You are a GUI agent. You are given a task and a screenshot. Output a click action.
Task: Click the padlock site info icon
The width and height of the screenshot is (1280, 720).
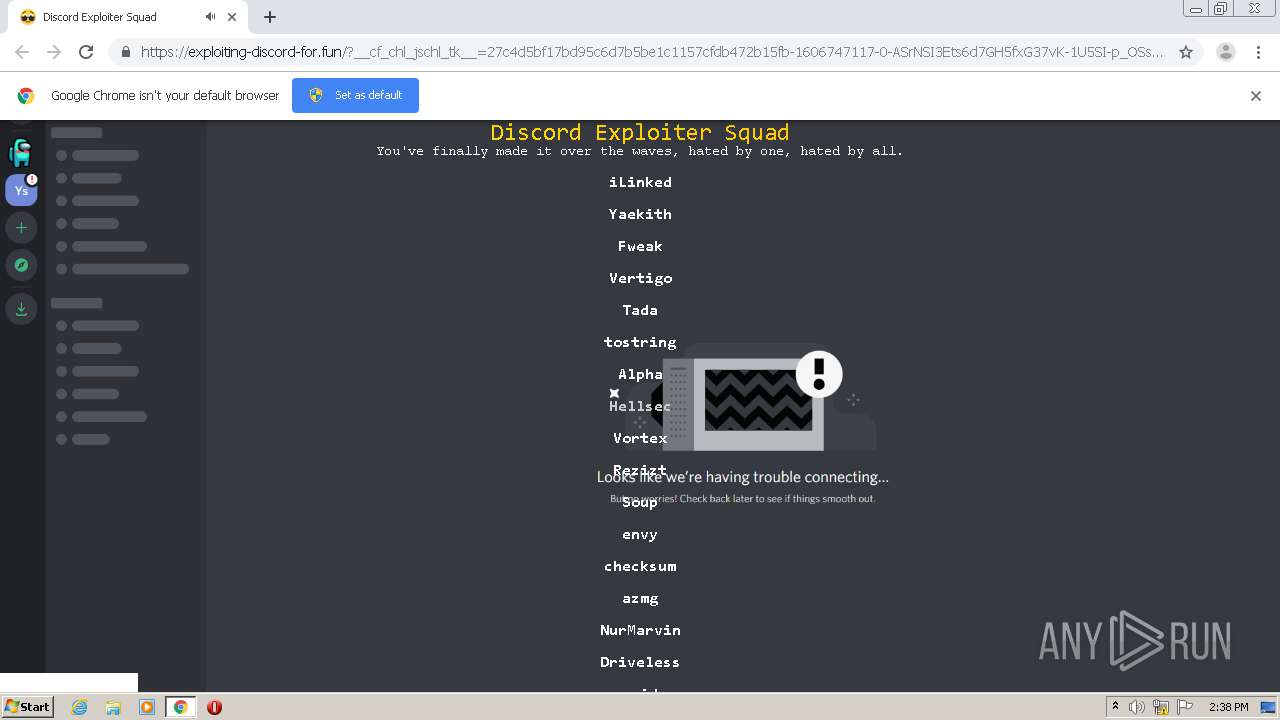coord(125,52)
